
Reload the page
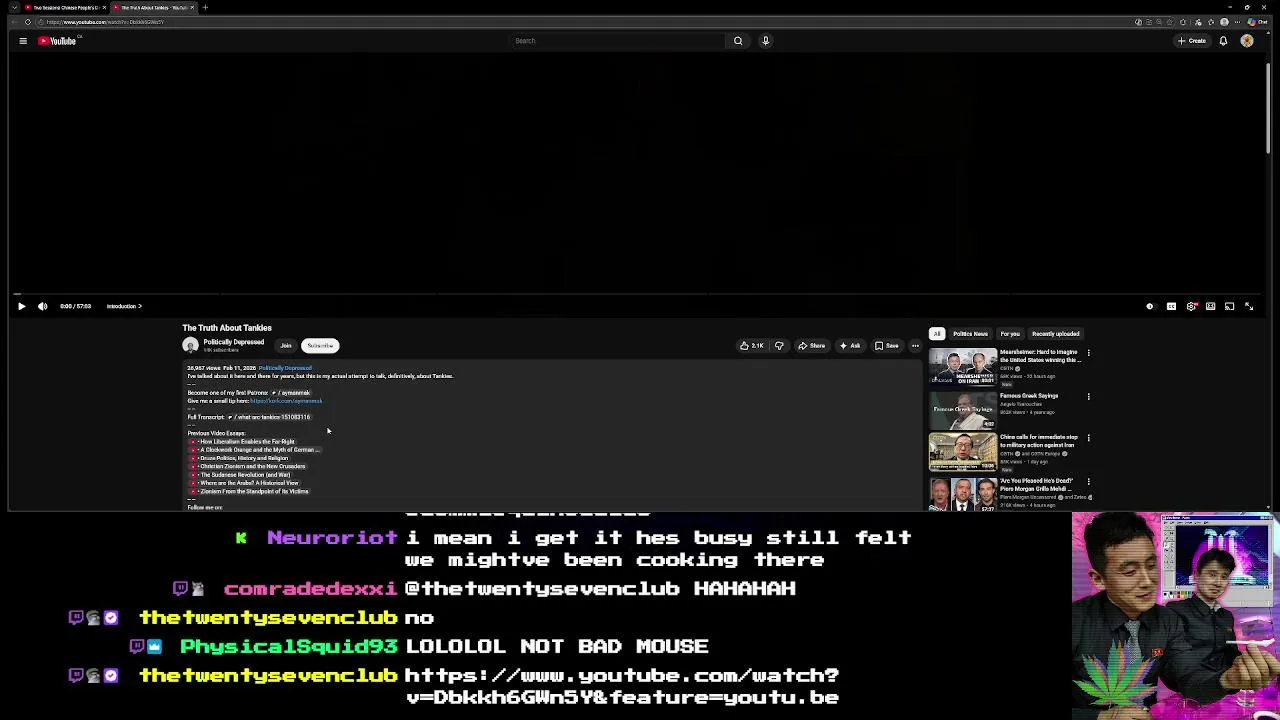[x=28, y=22]
